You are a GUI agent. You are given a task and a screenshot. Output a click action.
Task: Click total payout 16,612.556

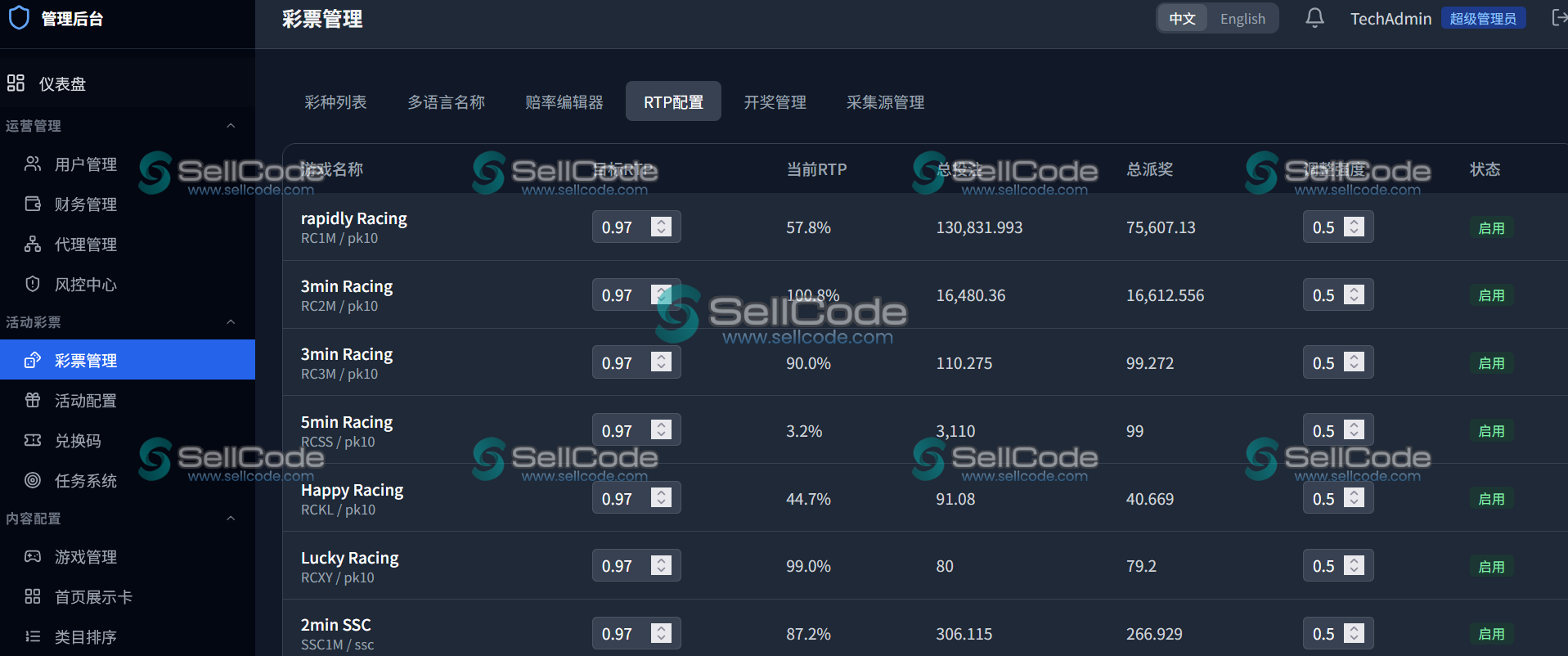[x=1165, y=295]
